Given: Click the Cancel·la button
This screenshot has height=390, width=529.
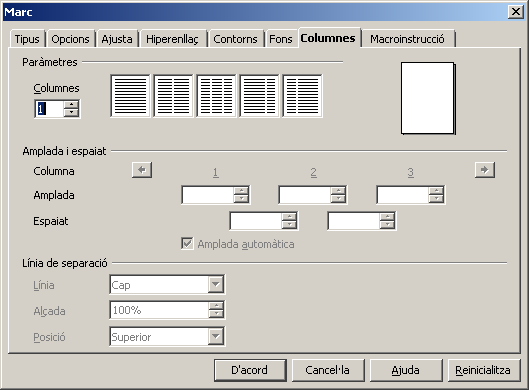Looking at the screenshot, I should (328, 370).
